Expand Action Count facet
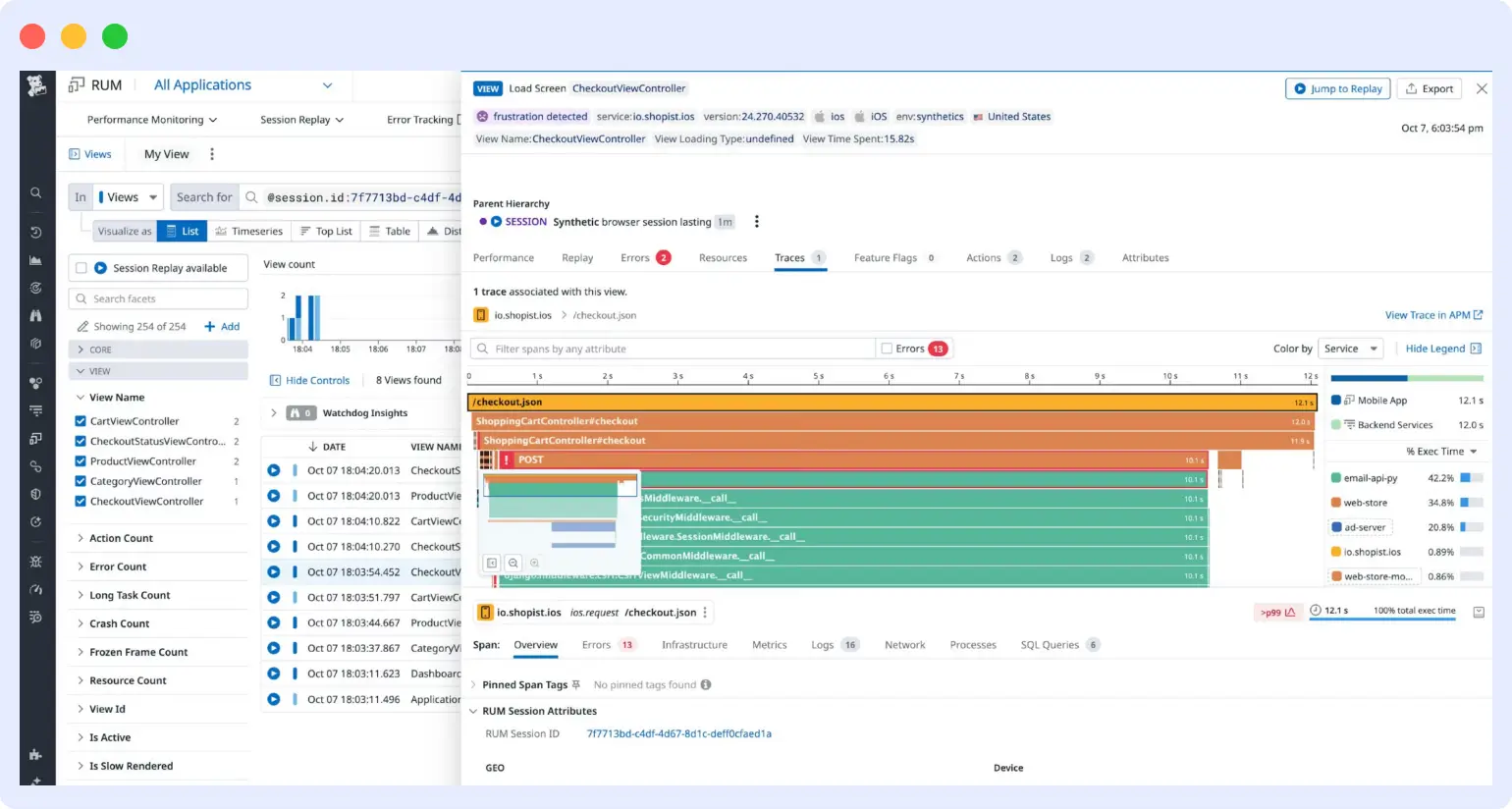Viewport: 1512px width, 809px height. pyautogui.click(x=121, y=538)
